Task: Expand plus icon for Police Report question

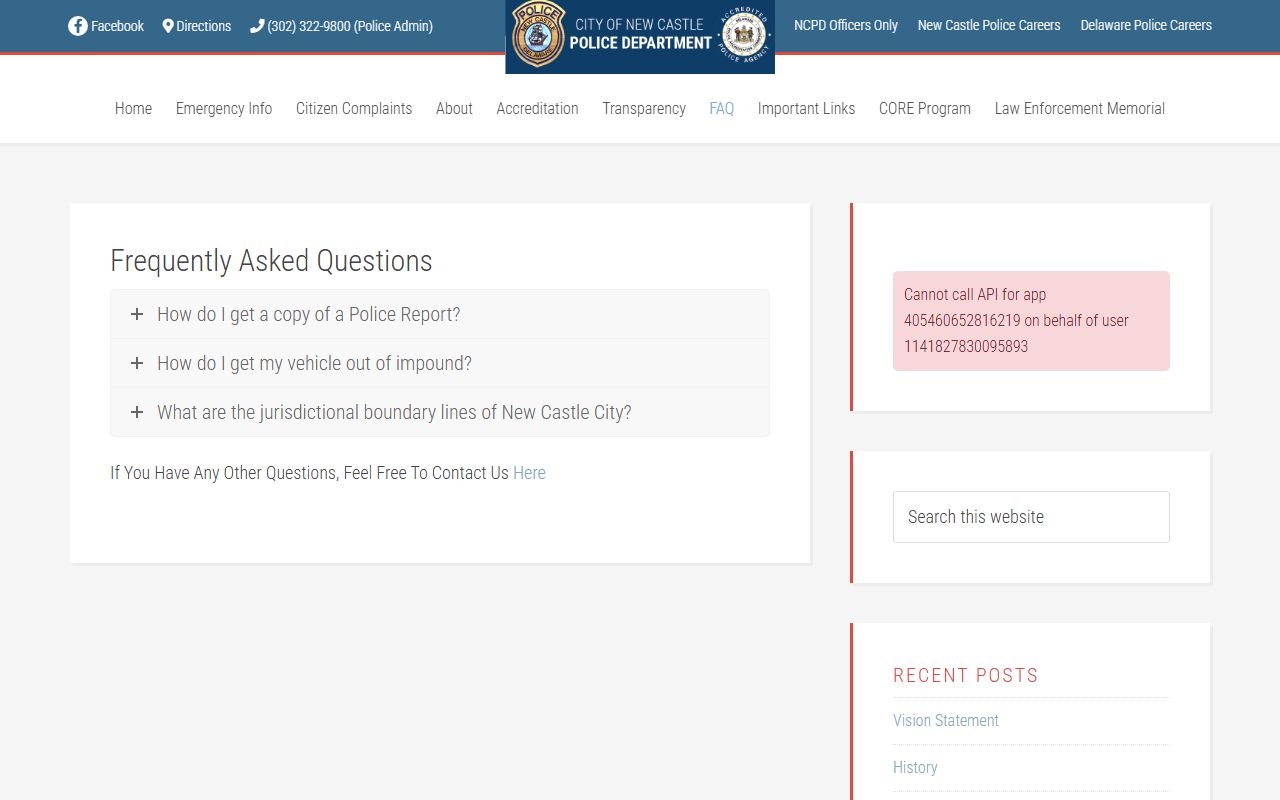Action: click(x=137, y=314)
